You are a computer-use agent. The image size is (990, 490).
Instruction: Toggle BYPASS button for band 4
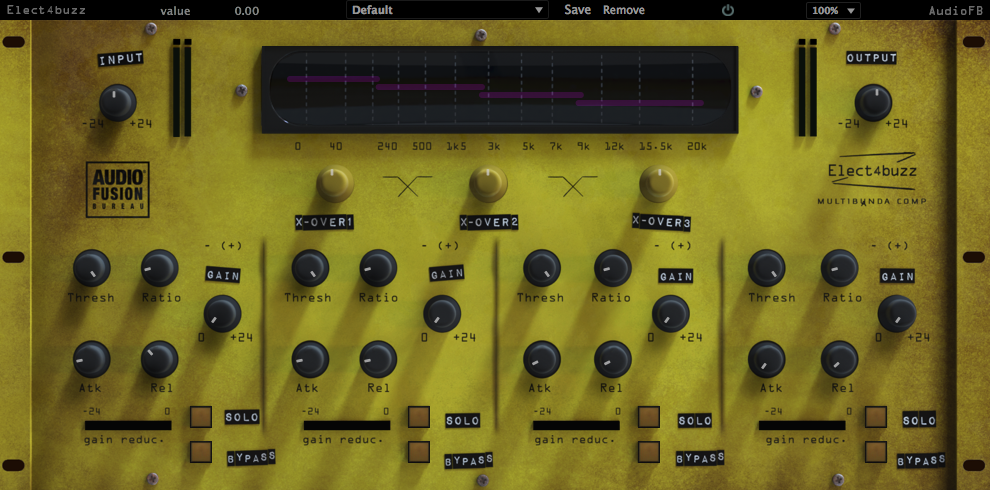point(876,451)
